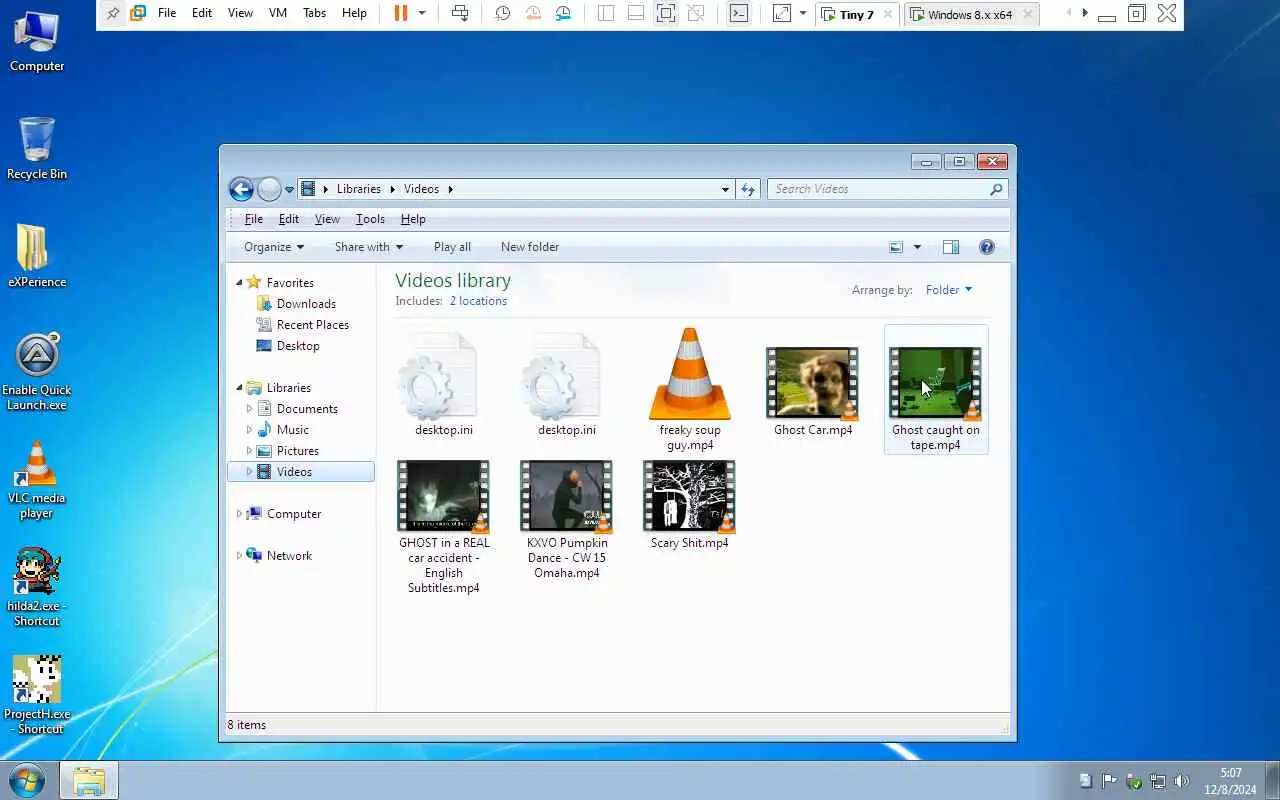Open the 2 locations link

click(x=478, y=301)
